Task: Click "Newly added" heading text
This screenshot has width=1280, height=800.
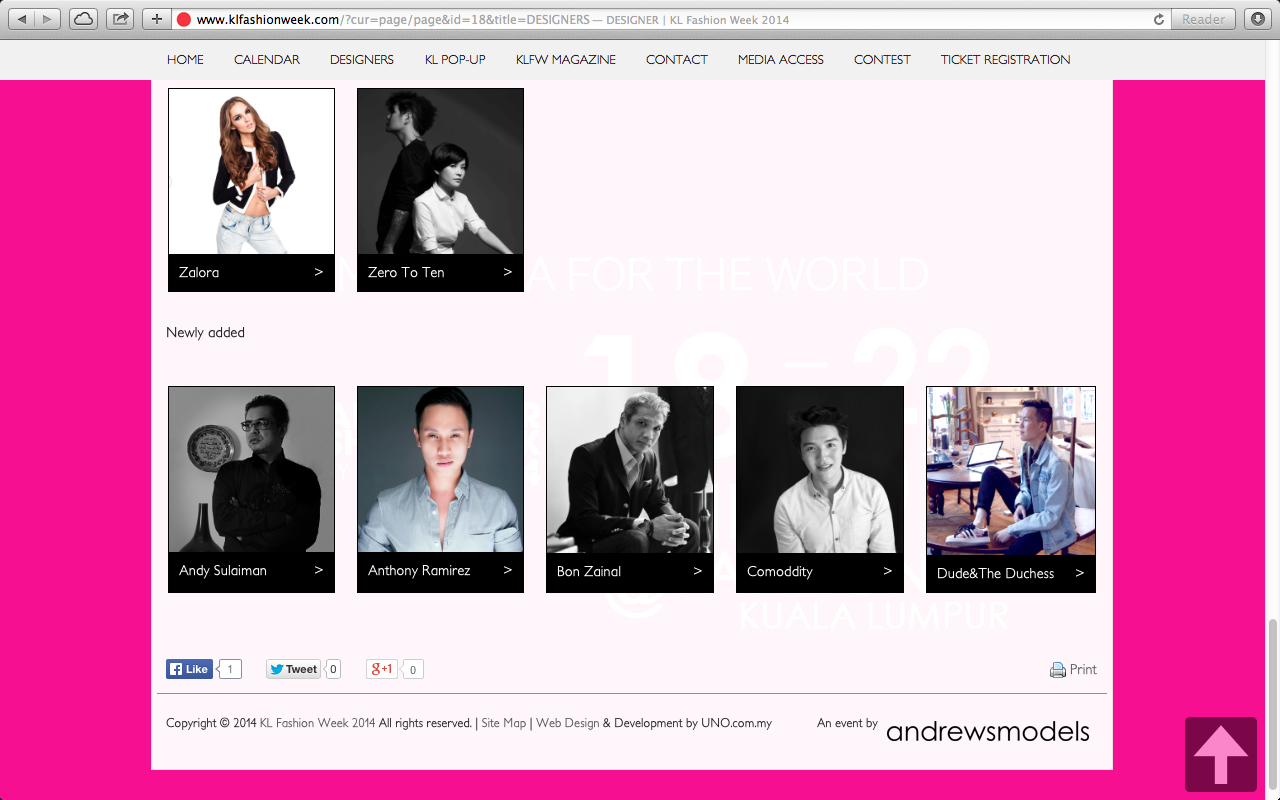Action: 205,332
